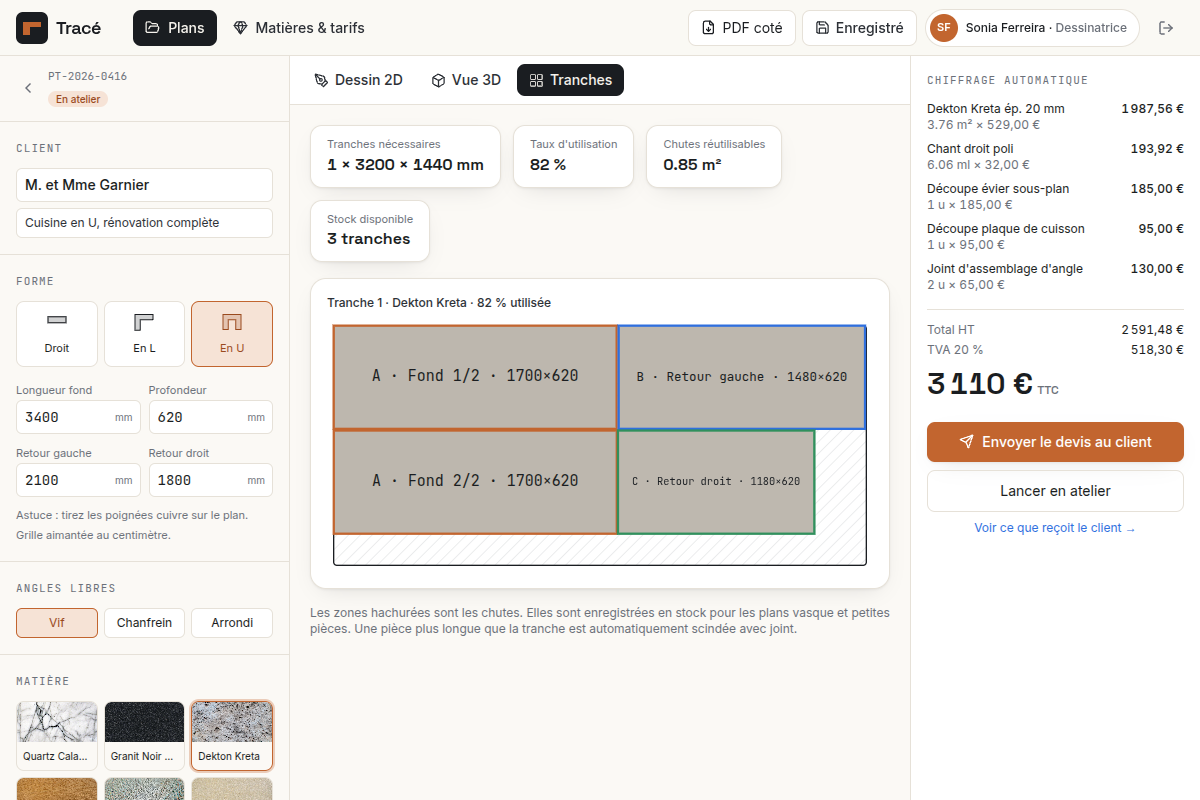Click the Longueur fond input field
The width and height of the screenshot is (1200, 800).
pos(78,417)
